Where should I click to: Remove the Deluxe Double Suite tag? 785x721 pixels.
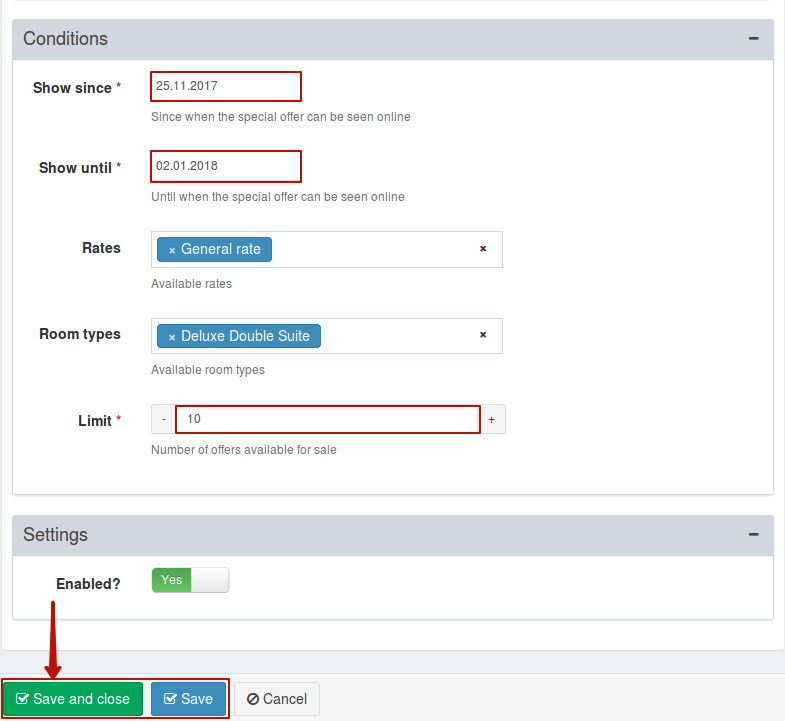pos(172,337)
